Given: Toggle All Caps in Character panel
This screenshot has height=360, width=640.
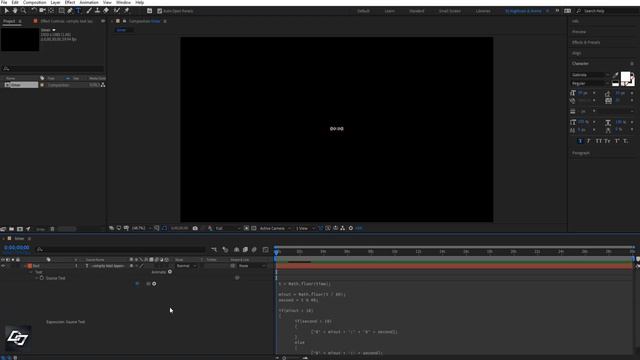Looking at the screenshot, I should [598, 141].
